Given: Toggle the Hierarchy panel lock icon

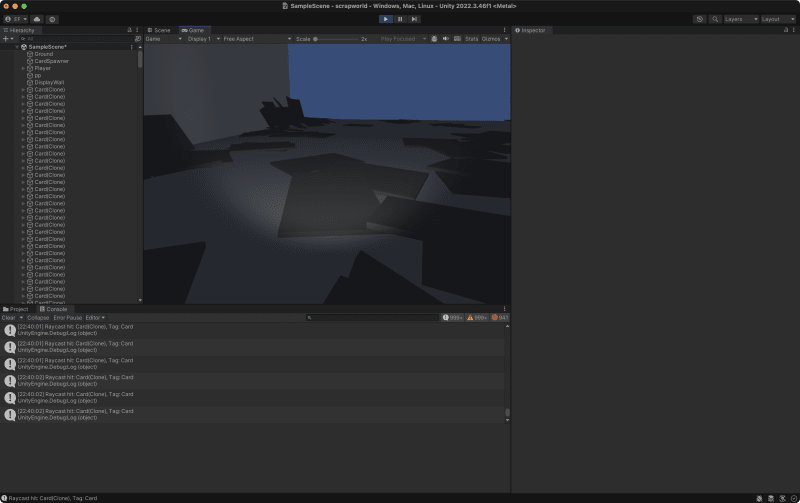Looking at the screenshot, I should [130, 30].
